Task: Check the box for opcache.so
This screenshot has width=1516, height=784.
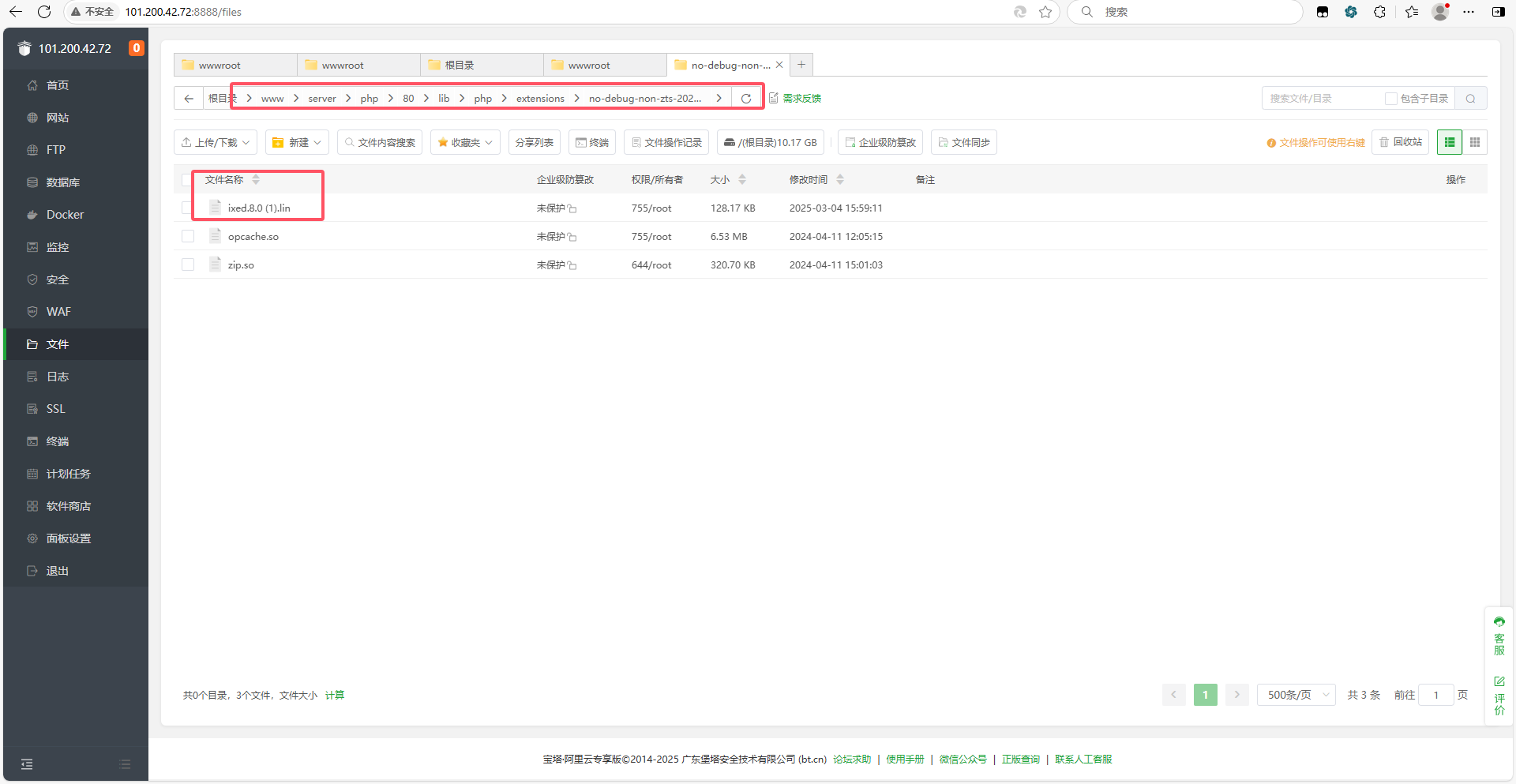Action: tap(188, 236)
